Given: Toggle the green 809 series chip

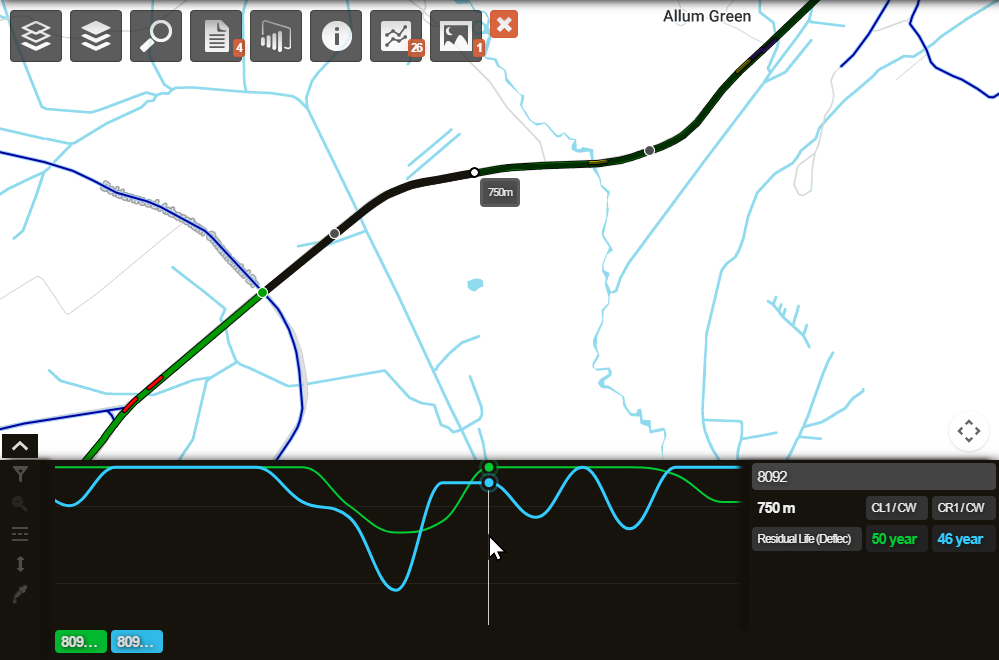Looking at the screenshot, I should pyautogui.click(x=80, y=642).
